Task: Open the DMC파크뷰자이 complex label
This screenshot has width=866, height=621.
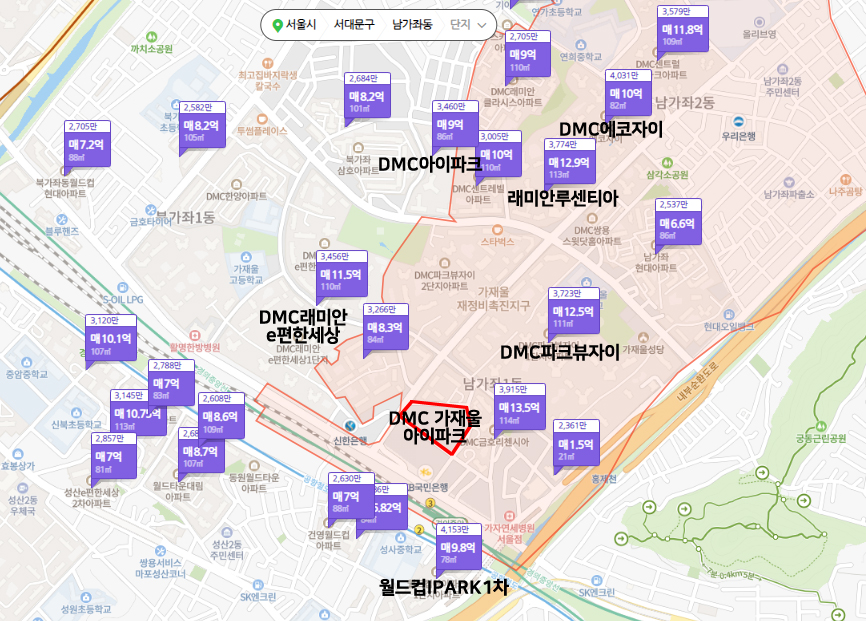Action: (x=559, y=350)
